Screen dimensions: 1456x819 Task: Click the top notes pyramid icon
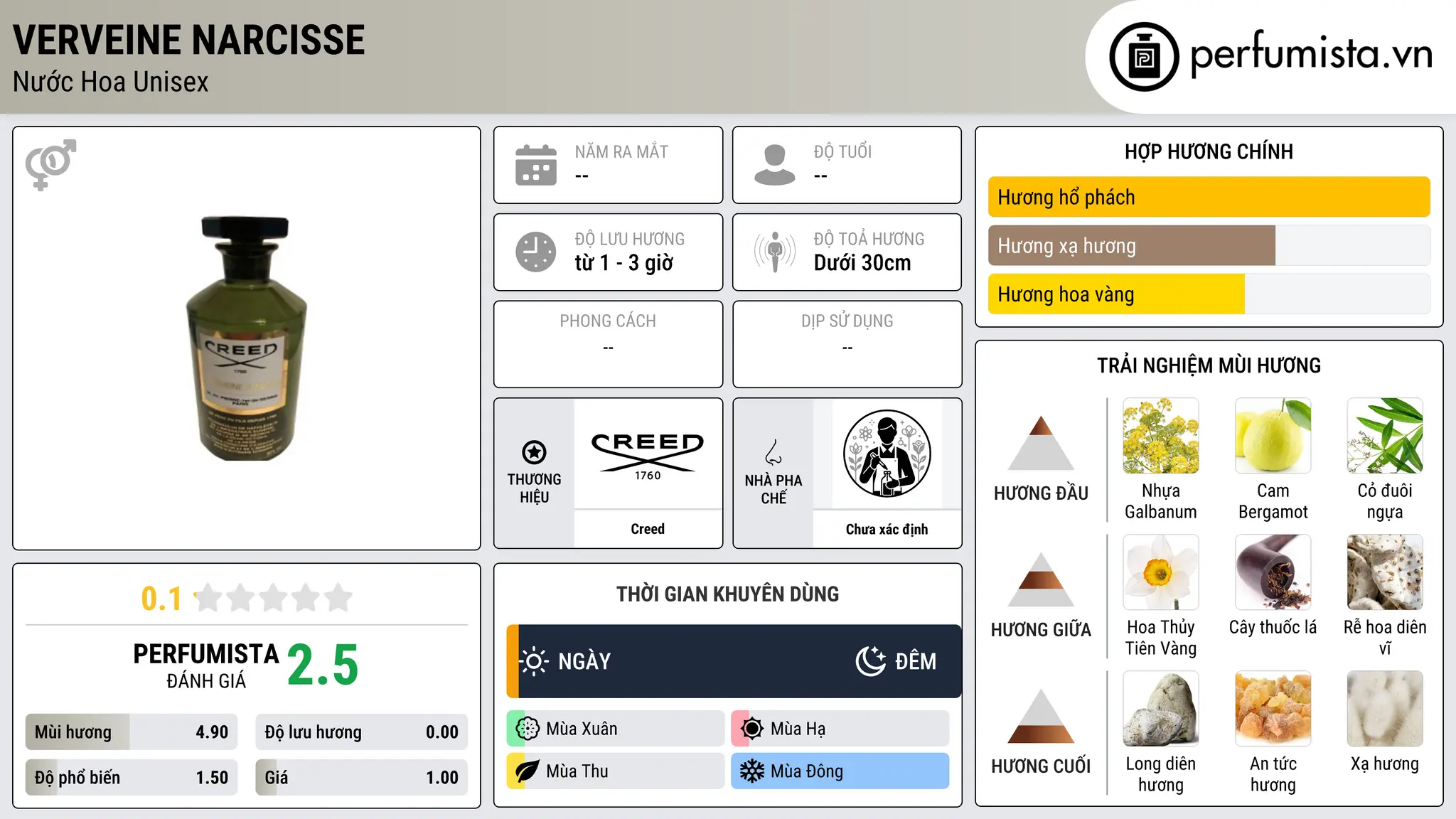coord(1041,443)
